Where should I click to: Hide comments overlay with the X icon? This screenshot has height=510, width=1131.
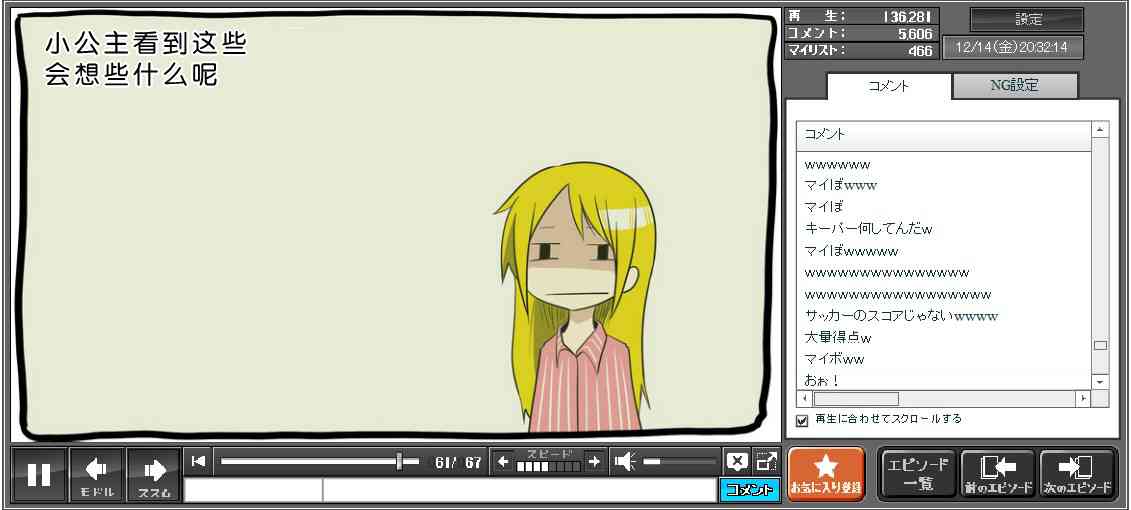click(x=737, y=461)
